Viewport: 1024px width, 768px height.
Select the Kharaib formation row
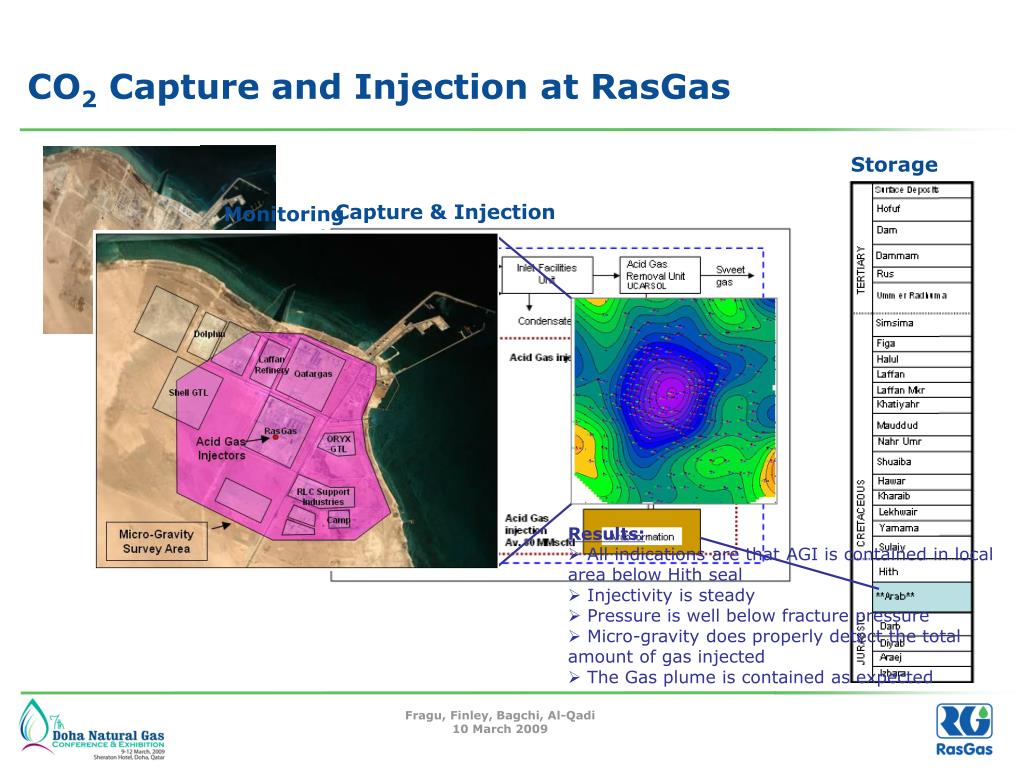pyautogui.click(x=922, y=496)
